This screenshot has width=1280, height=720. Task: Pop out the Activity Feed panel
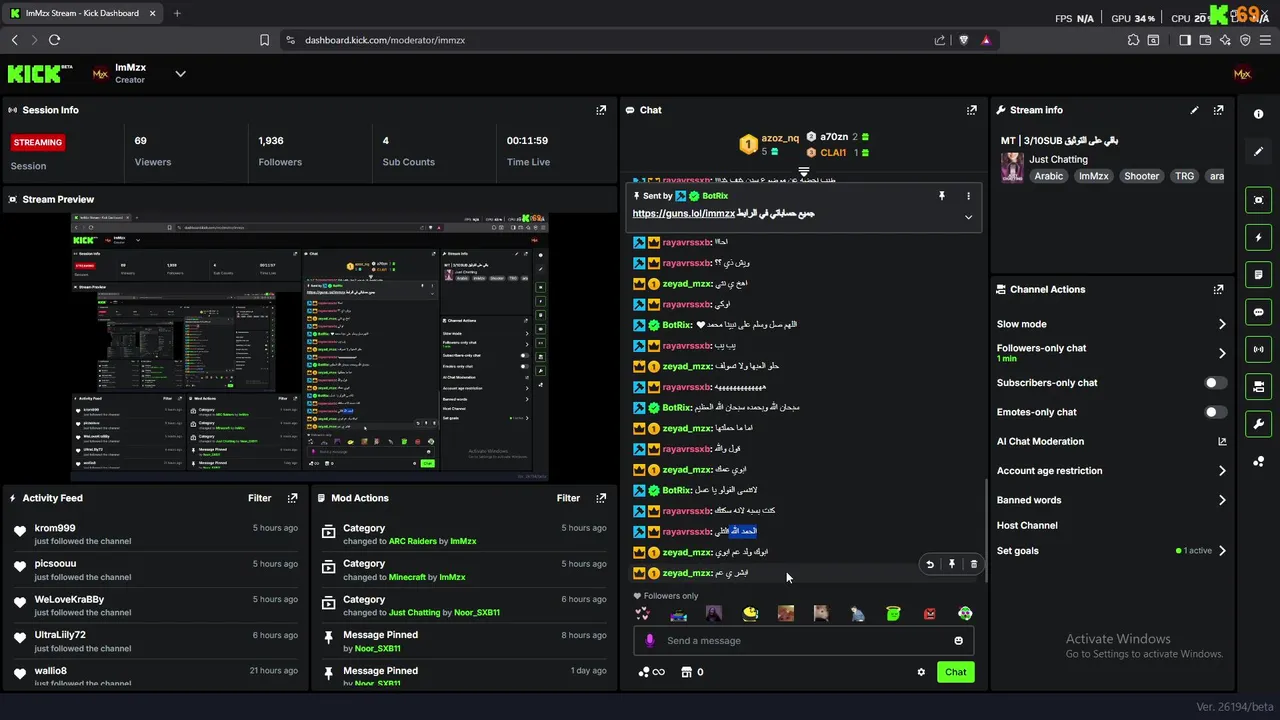[x=292, y=498]
